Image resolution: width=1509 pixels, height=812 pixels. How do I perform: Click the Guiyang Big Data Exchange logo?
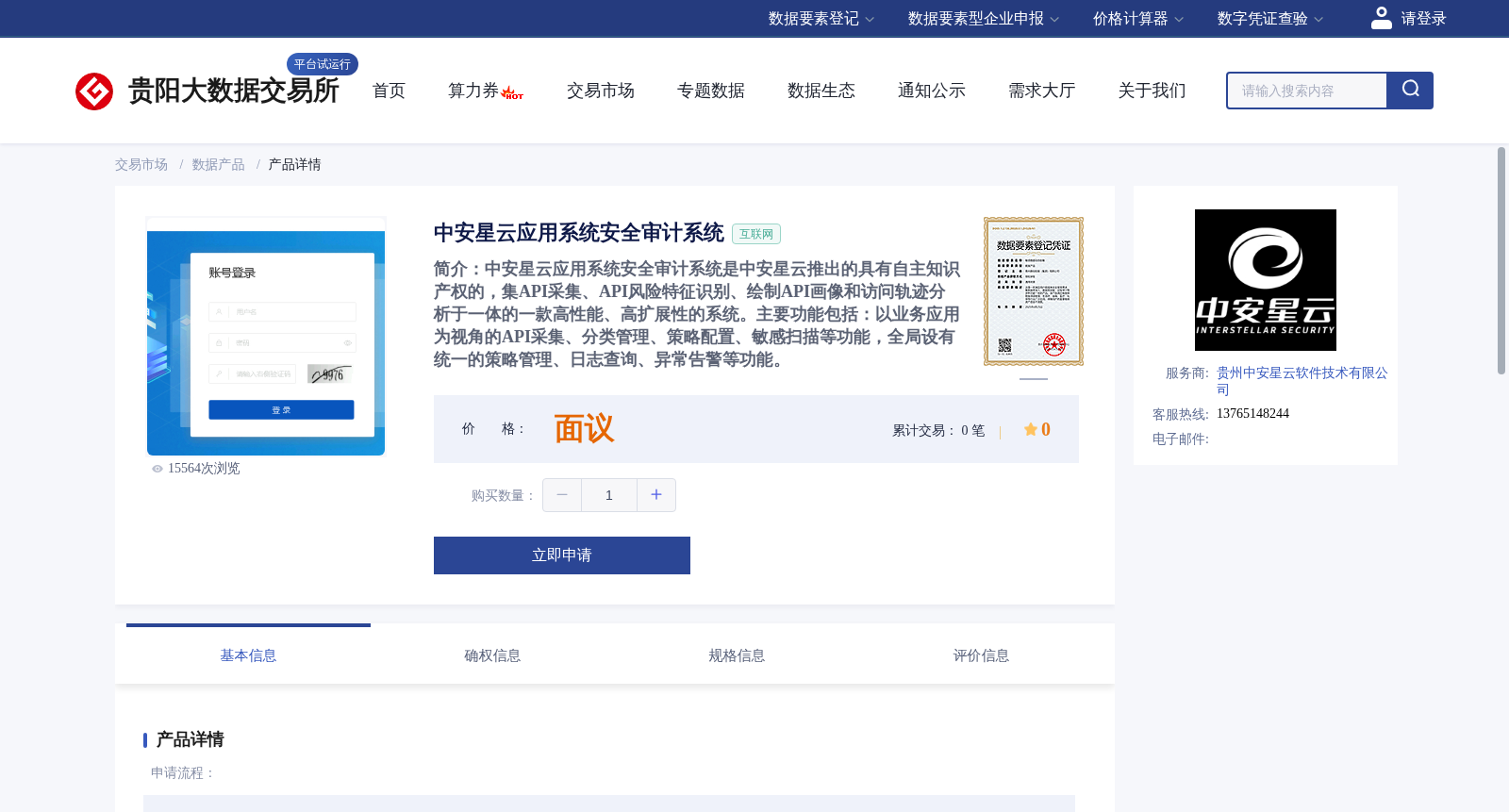[207, 91]
